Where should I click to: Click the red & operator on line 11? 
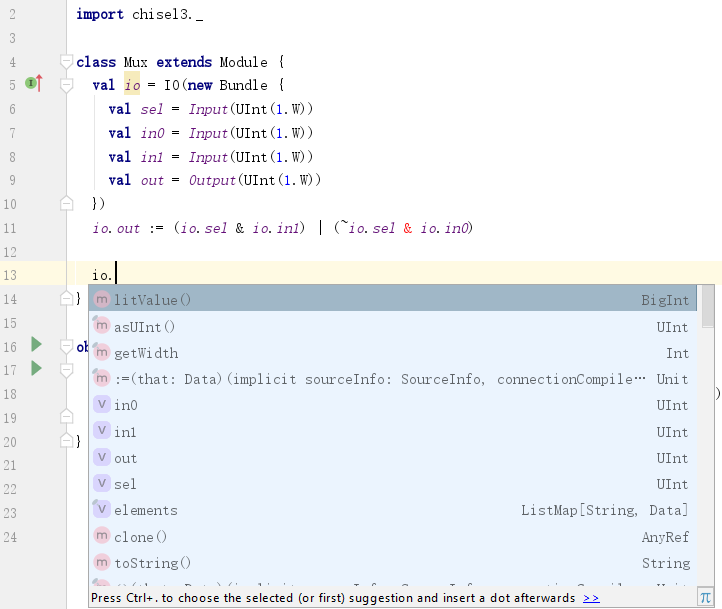pyautogui.click(x=408, y=228)
